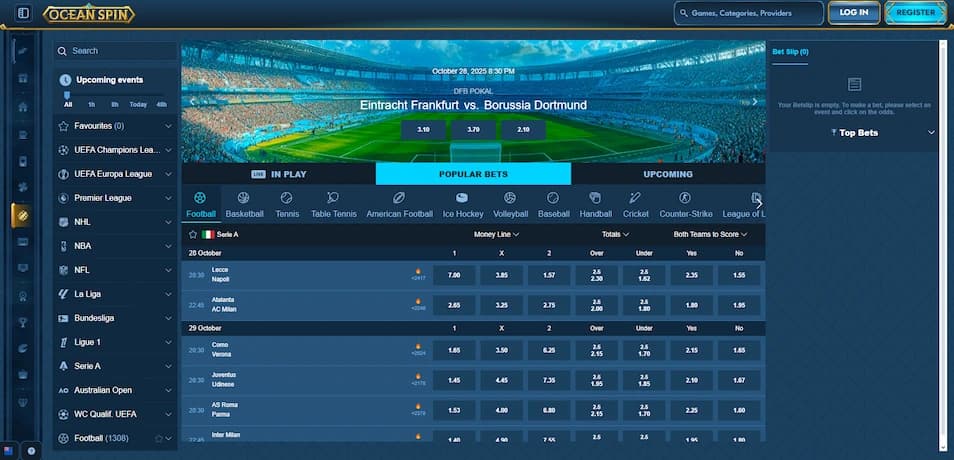The image size is (954, 460).
Task: Open the Money Line market dropdown
Action: (496, 234)
